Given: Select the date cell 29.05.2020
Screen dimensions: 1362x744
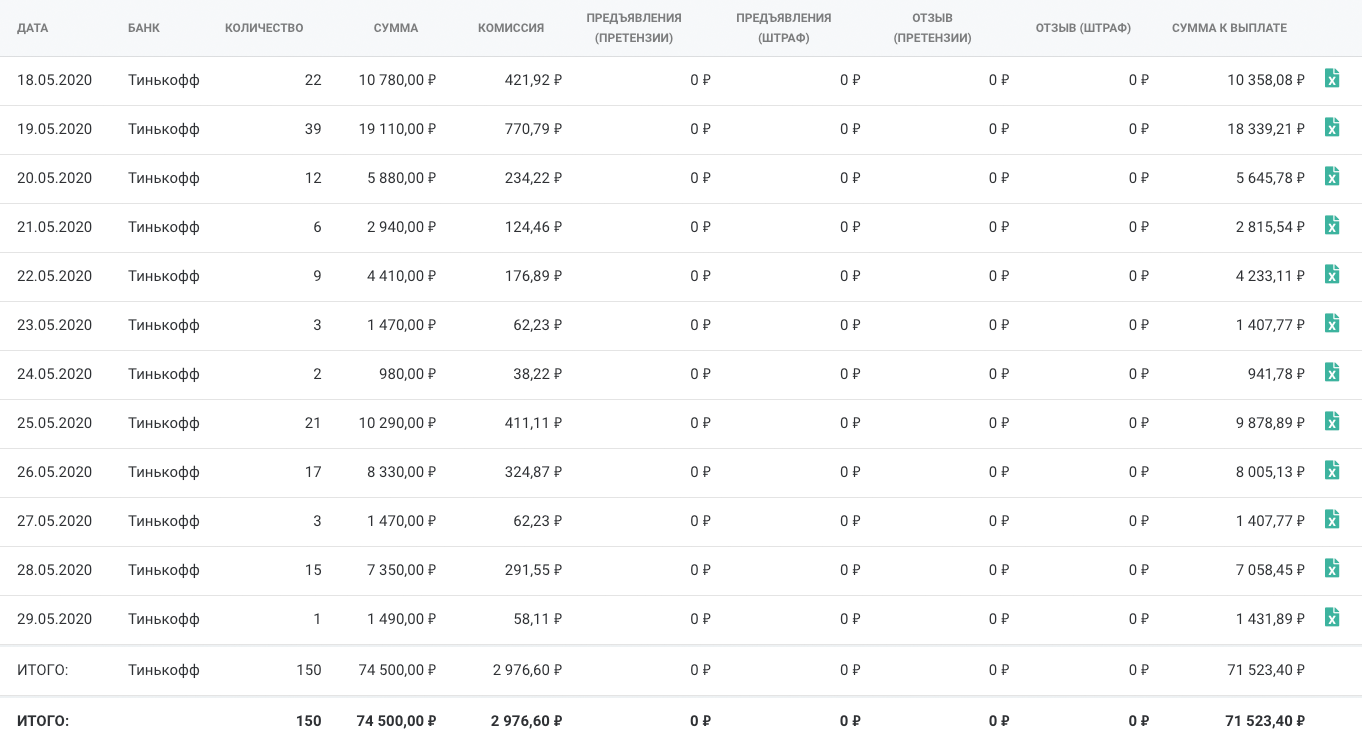Looking at the screenshot, I should point(54,619).
